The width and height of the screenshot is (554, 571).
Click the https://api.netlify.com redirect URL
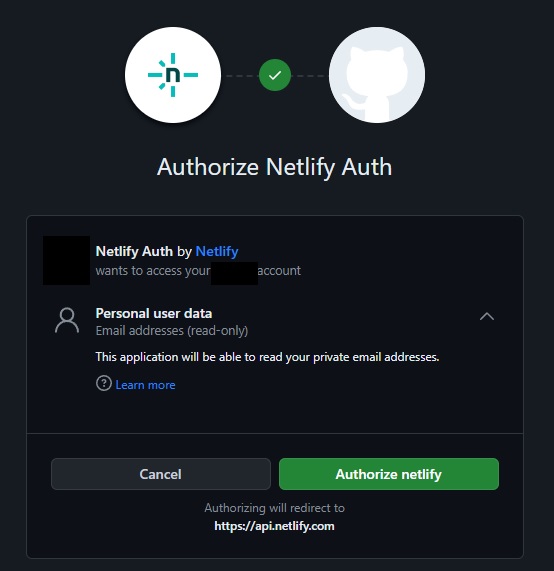click(274, 526)
